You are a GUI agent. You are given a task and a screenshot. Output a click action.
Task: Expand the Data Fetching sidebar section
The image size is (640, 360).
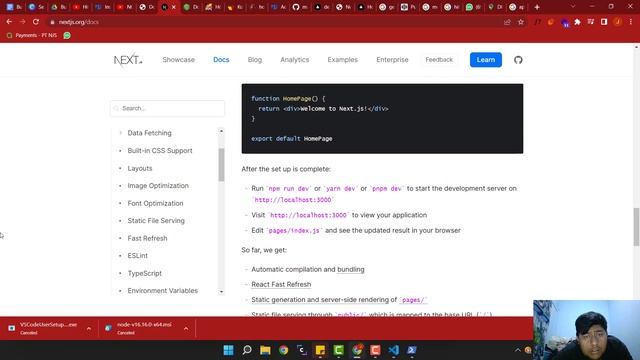click(x=120, y=133)
